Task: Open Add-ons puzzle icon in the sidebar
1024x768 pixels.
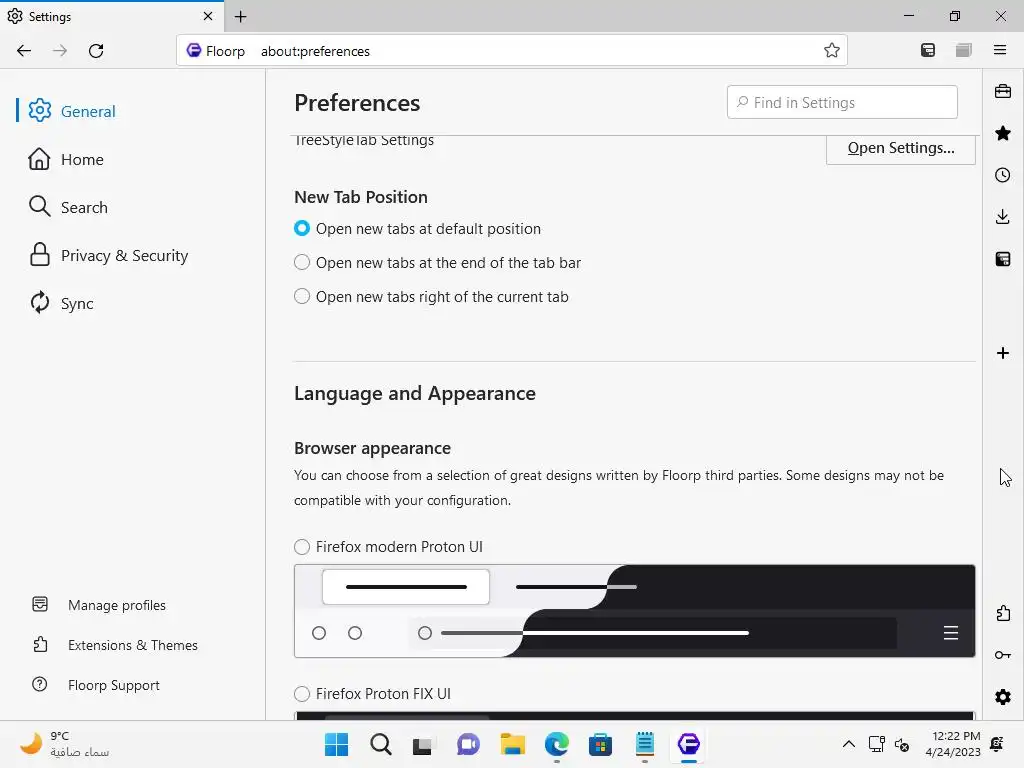Action: click(x=1003, y=613)
